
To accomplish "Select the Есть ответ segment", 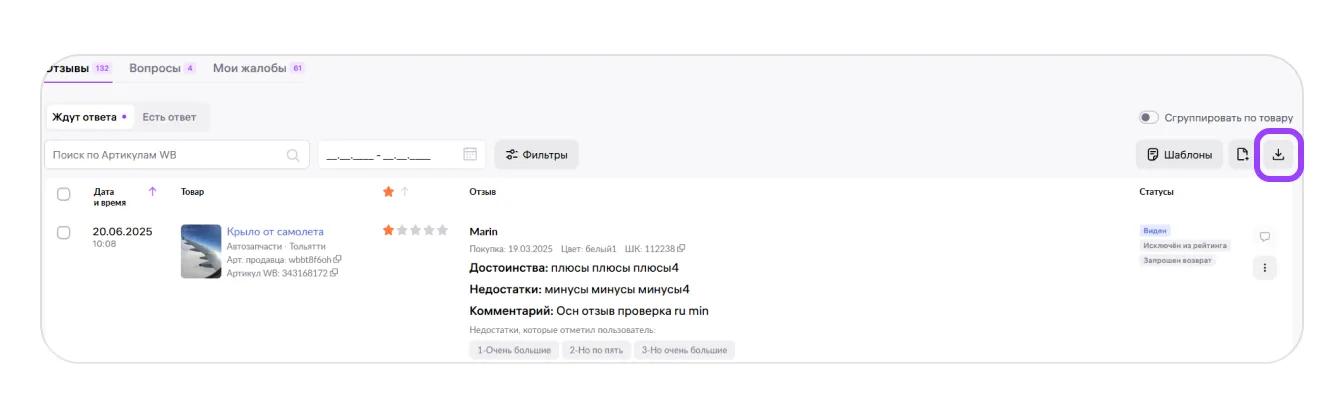I will (169, 117).
